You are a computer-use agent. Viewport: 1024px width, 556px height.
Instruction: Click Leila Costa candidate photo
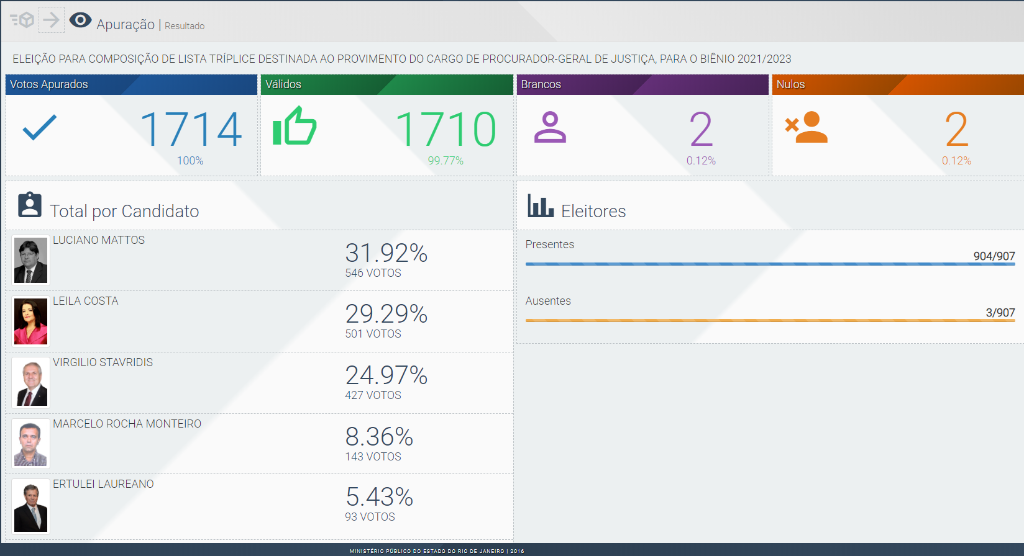tap(31, 321)
